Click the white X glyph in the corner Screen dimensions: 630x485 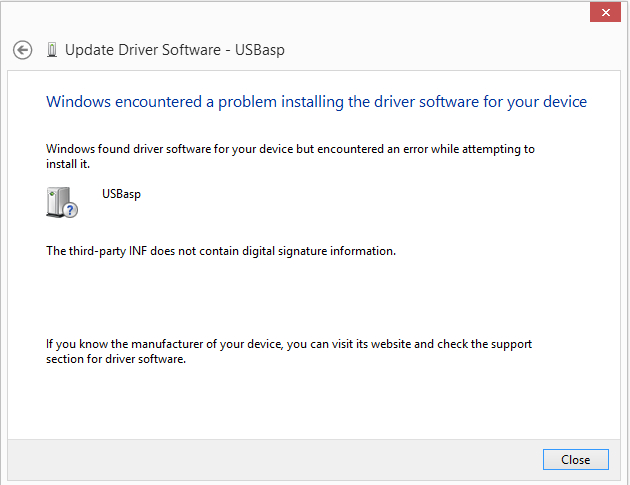tap(606, 12)
